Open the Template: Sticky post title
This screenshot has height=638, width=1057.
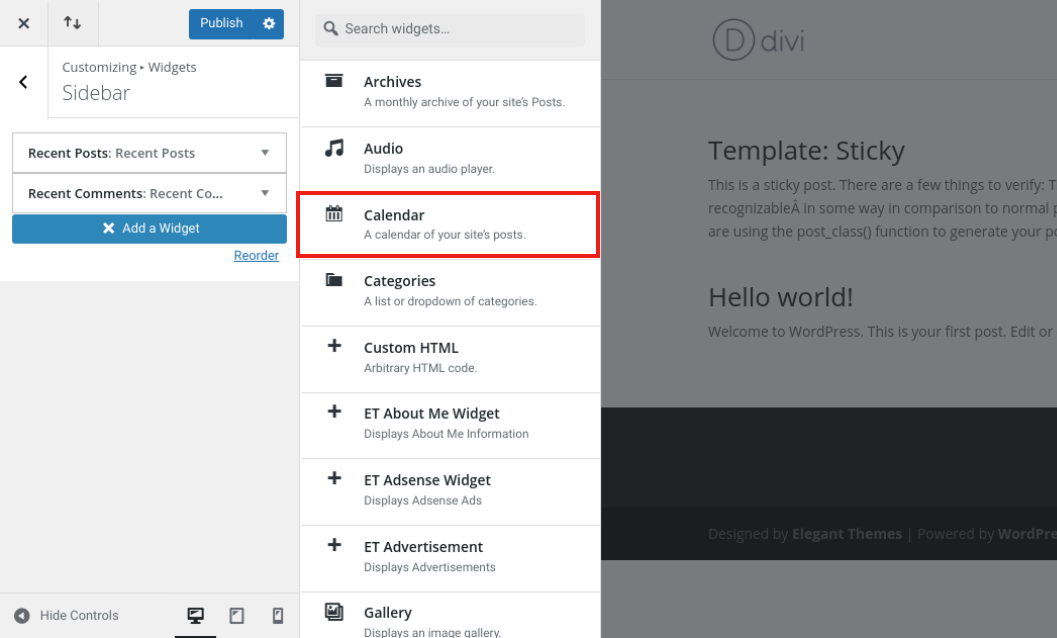point(806,151)
